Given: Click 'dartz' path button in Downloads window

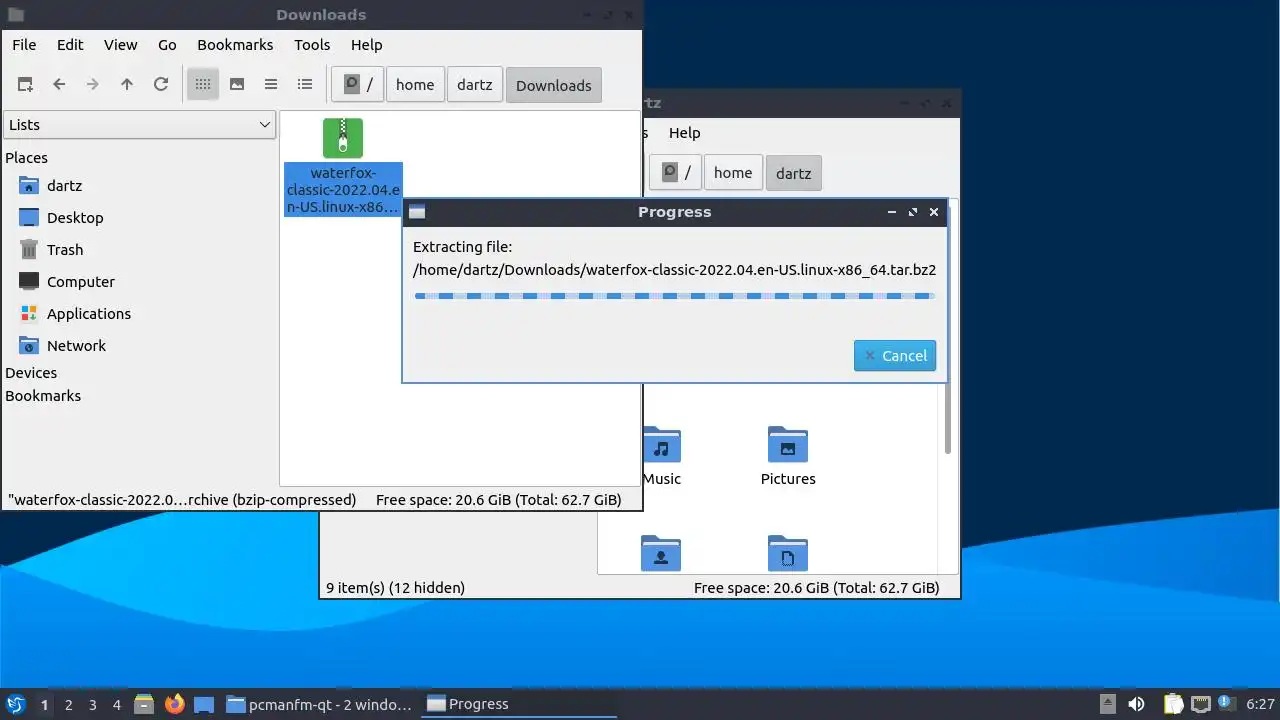Looking at the screenshot, I should [475, 85].
